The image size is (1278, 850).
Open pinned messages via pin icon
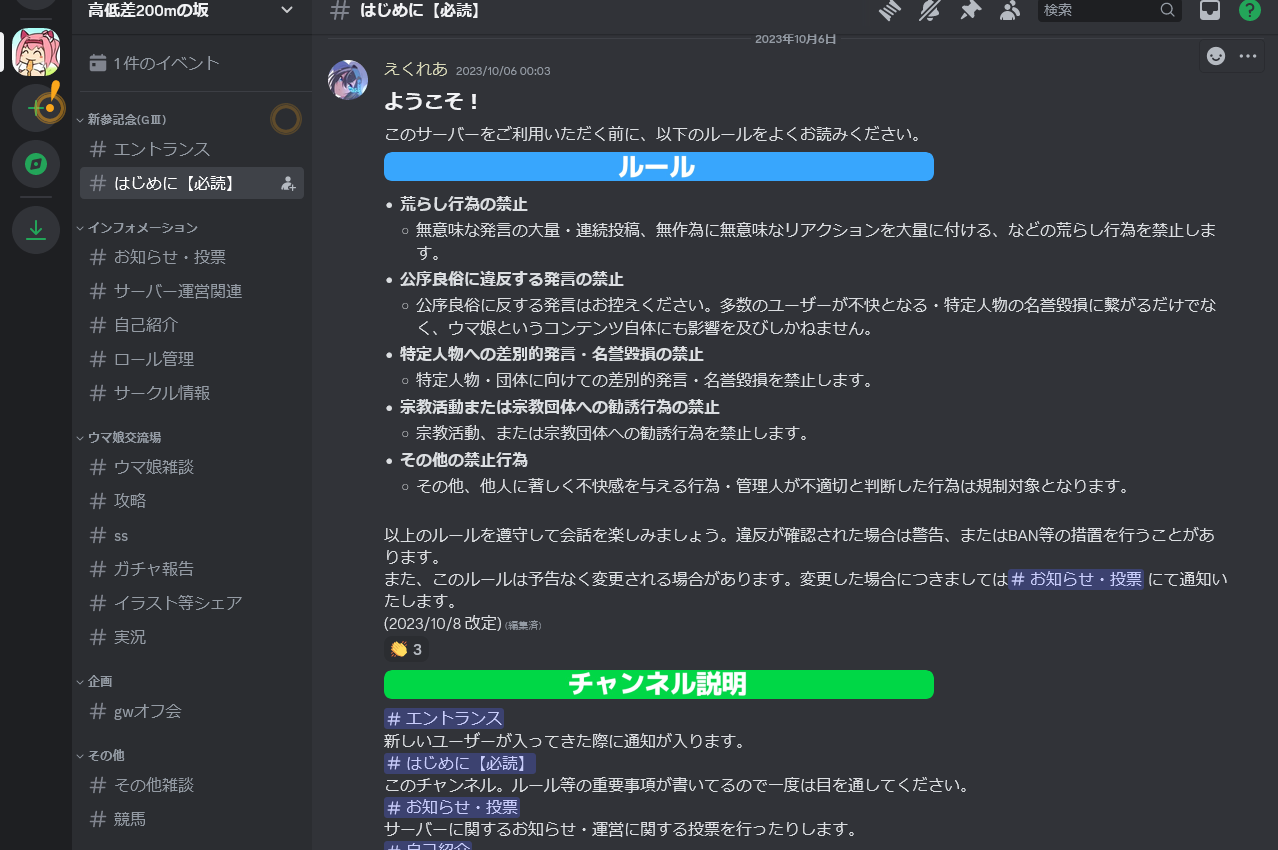coord(970,11)
